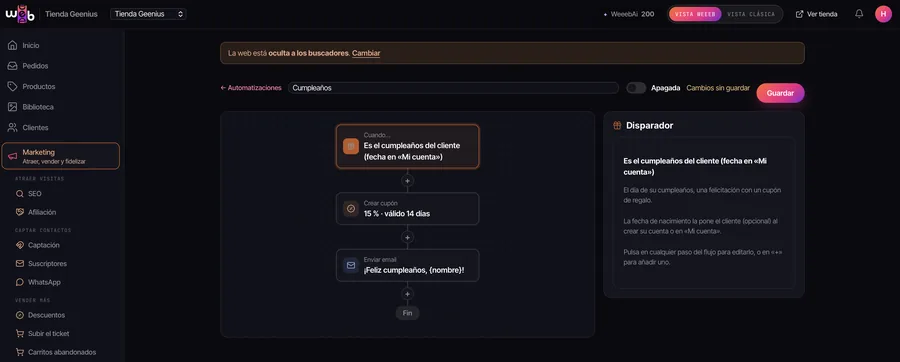Click the Crear cupón node icon
Screen dimensions: 900x362
coord(351,209)
